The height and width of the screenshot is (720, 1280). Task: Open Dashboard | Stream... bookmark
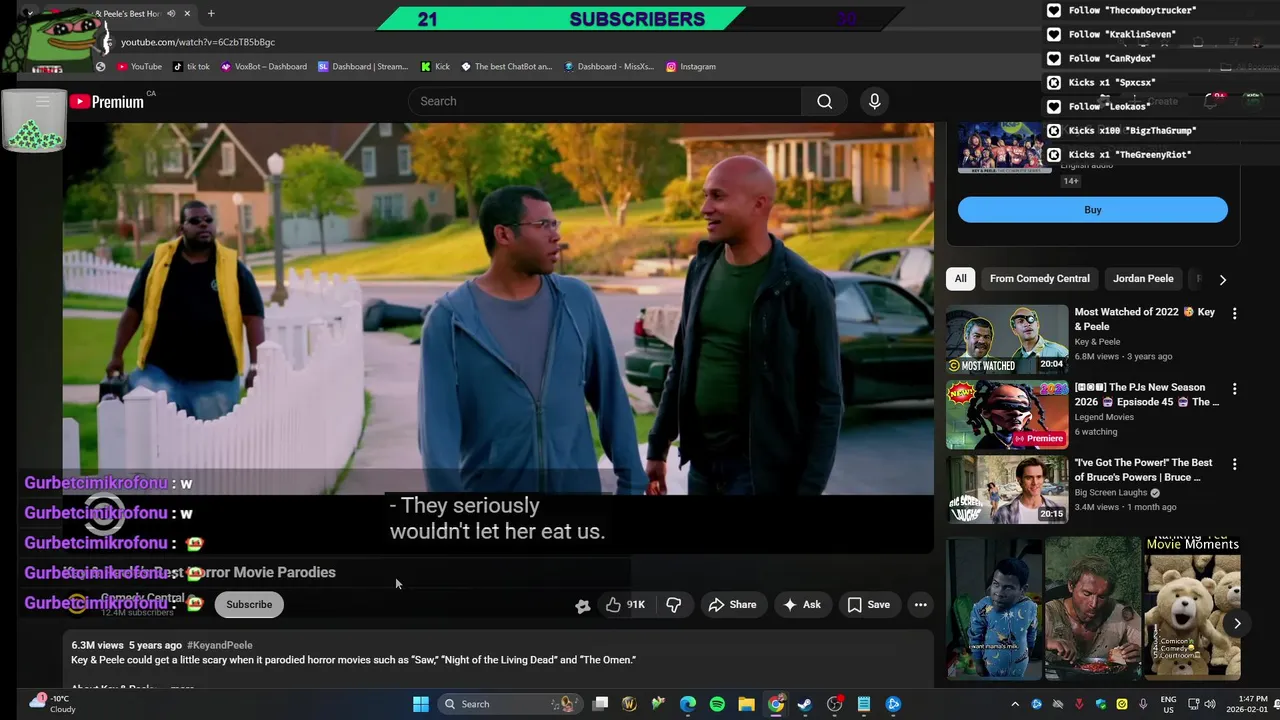(x=363, y=66)
